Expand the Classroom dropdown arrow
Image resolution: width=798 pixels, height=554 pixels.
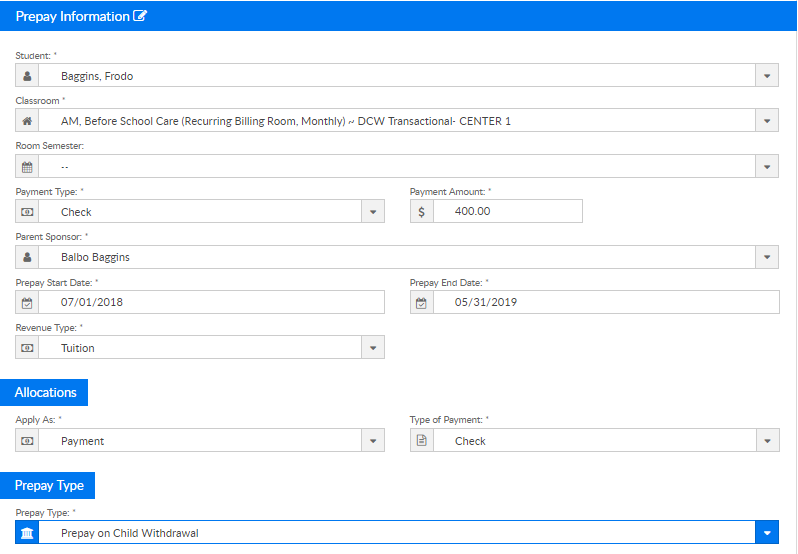pyautogui.click(x=767, y=121)
